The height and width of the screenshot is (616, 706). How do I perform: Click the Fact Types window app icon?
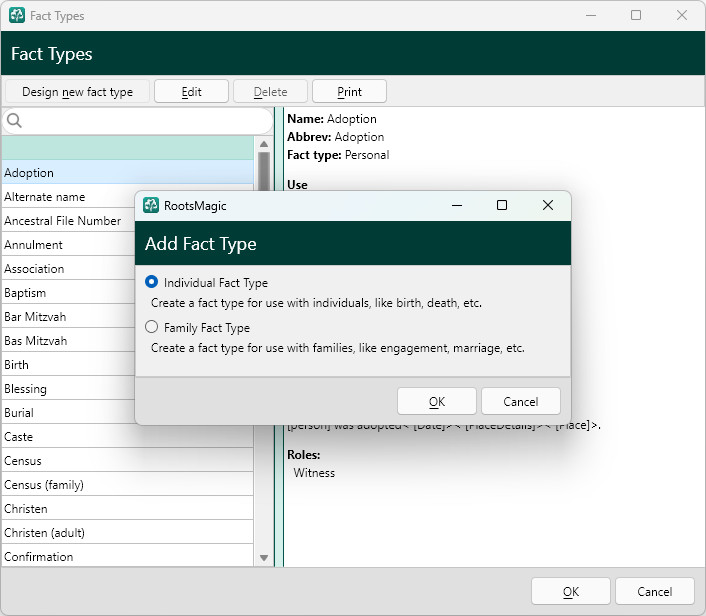tap(17, 15)
